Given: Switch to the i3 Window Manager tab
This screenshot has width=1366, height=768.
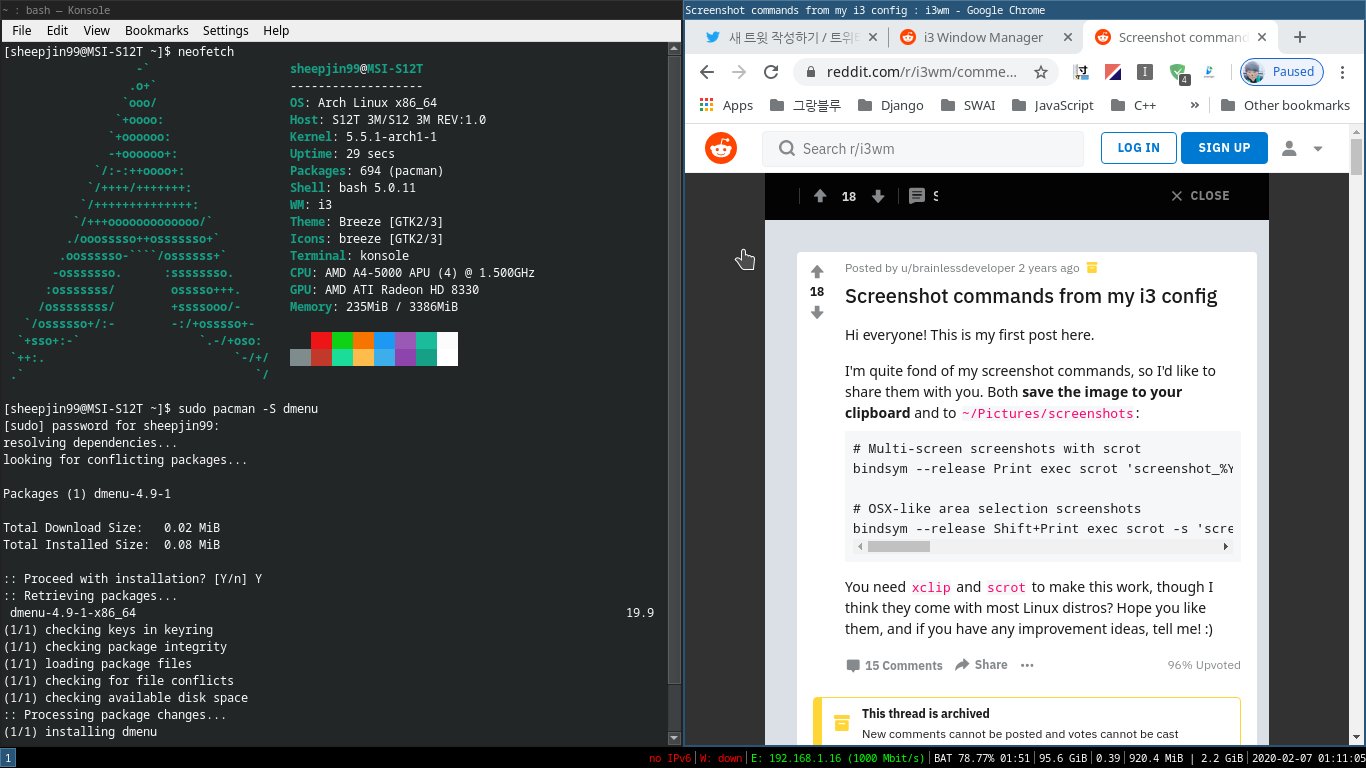Looking at the screenshot, I should [x=985, y=38].
